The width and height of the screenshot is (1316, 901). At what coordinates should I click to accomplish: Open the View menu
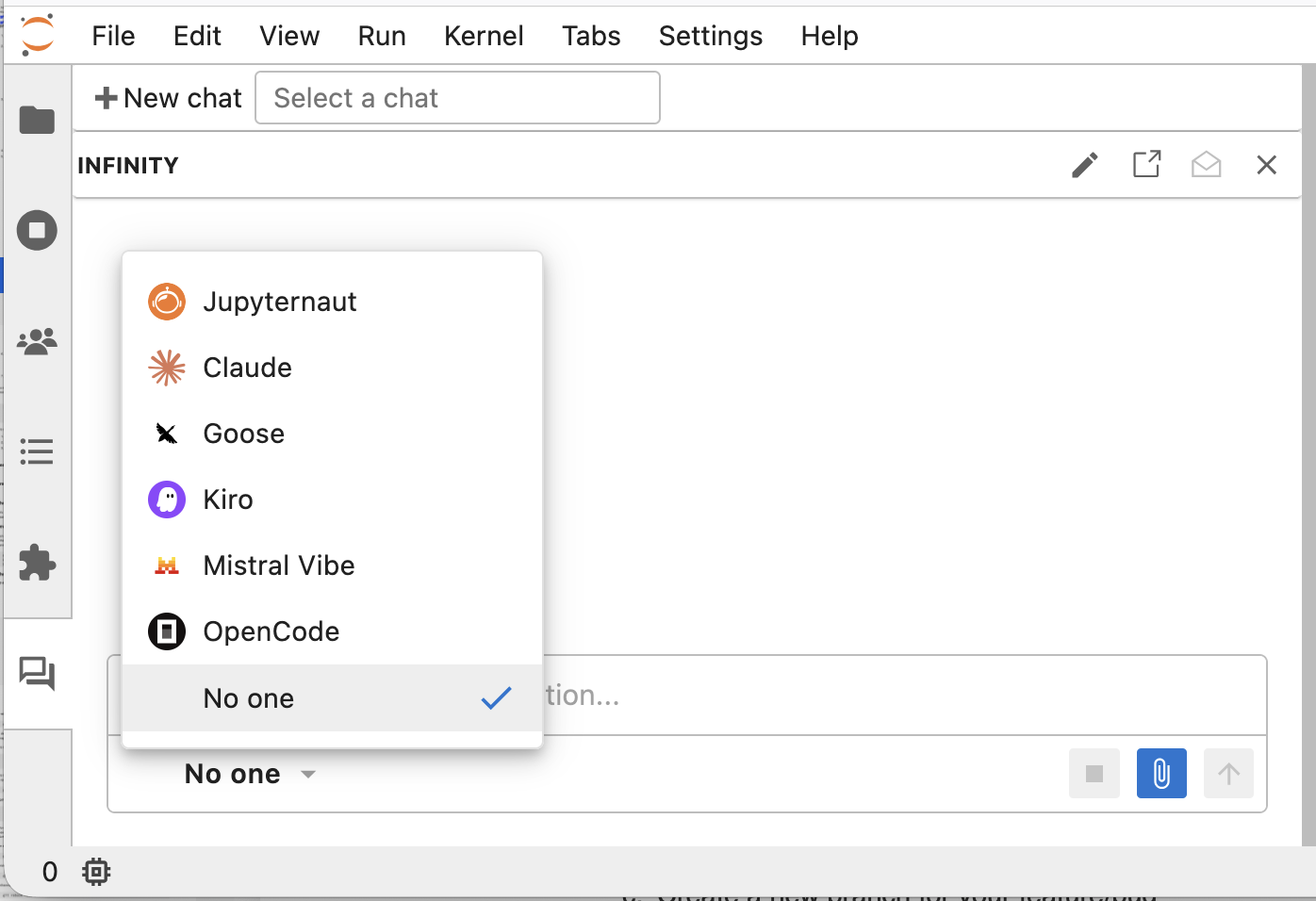[x=289, y=36]
